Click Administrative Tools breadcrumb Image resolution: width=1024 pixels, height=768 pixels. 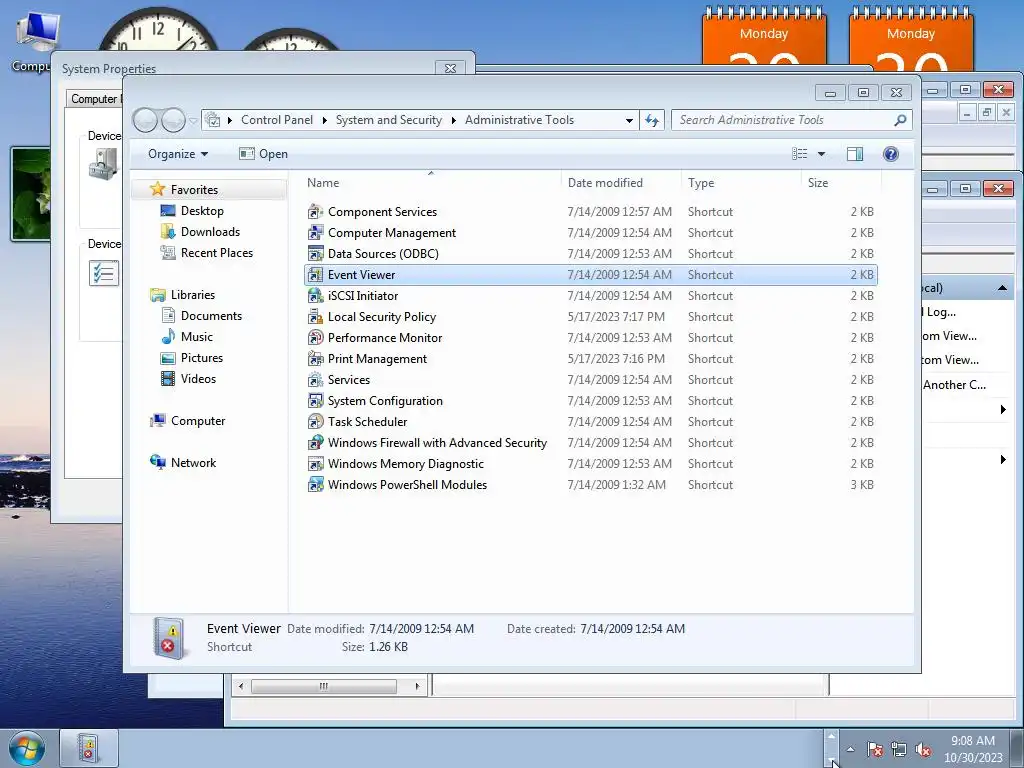[519, 120]
